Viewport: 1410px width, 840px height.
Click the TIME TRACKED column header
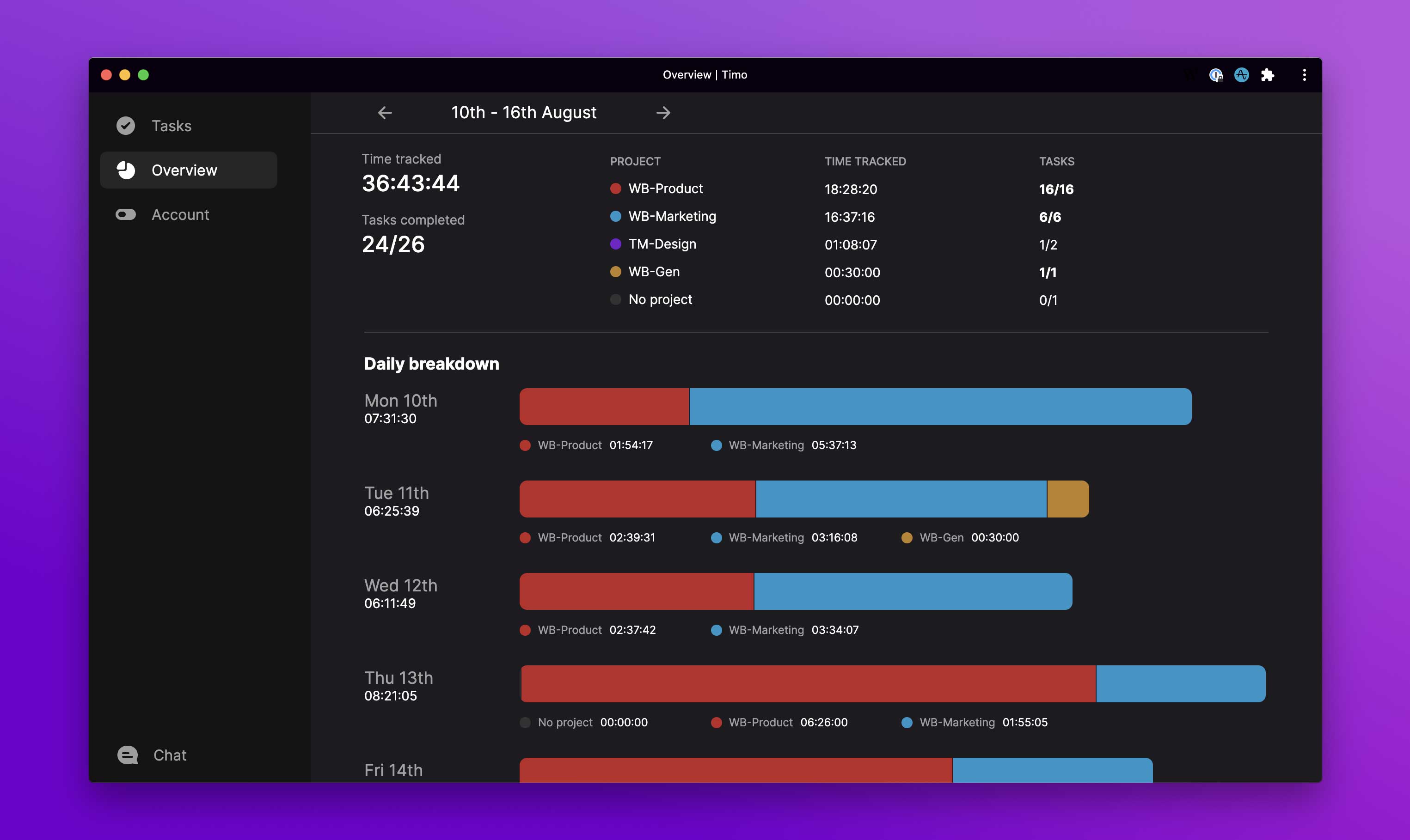[865, 161]
